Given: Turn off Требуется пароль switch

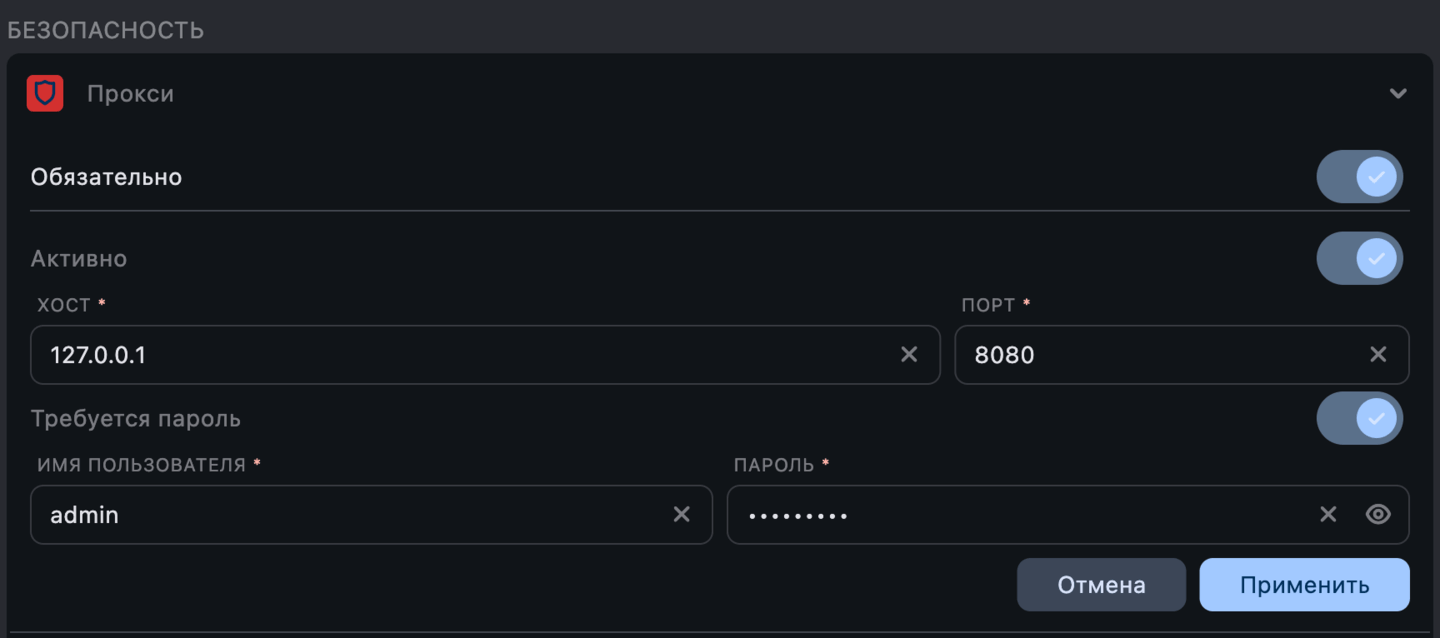Looking at the screenshot, I should click(x=1360, y=418).
